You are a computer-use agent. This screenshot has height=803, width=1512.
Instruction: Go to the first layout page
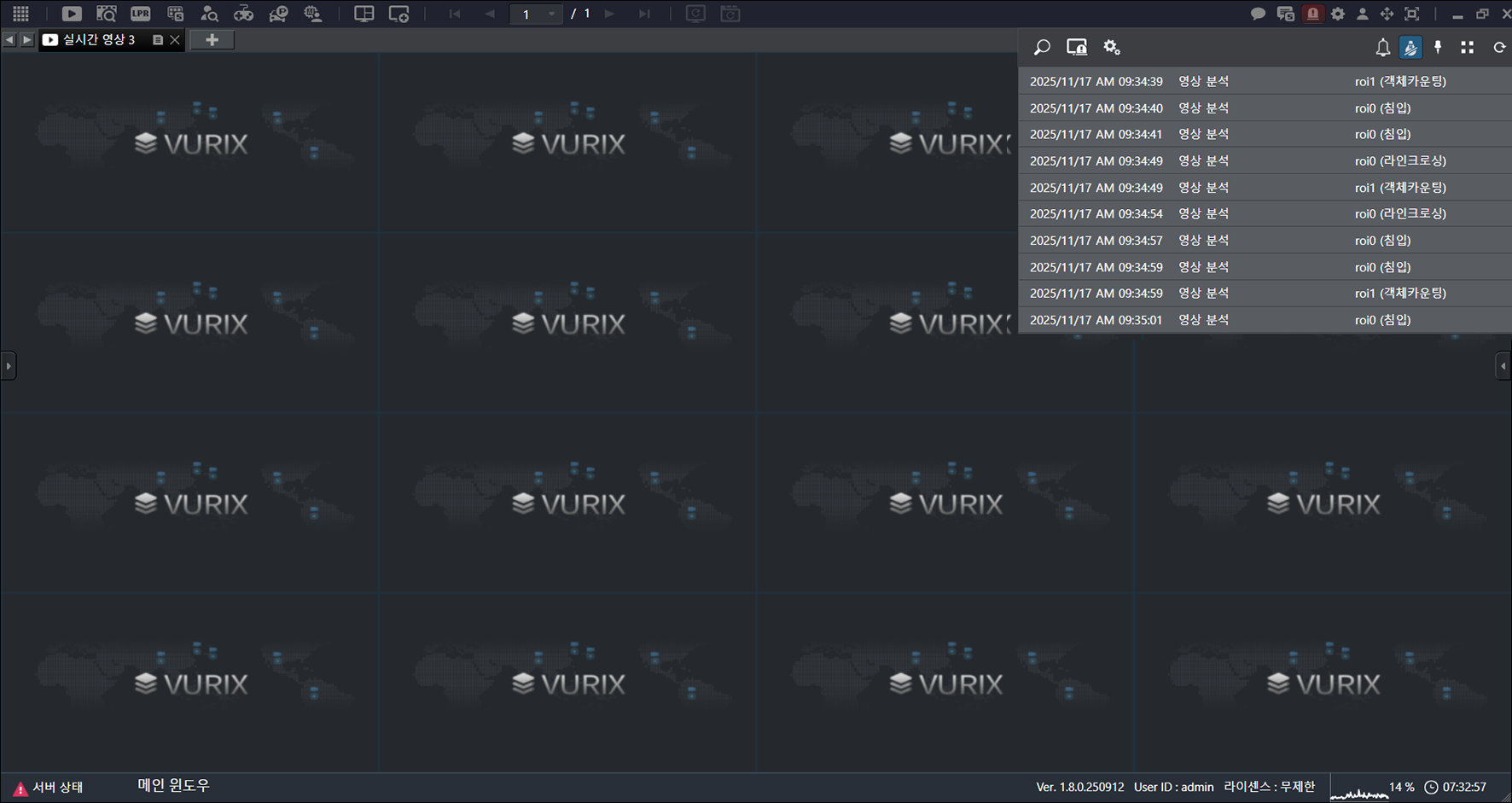click(455, 14)
